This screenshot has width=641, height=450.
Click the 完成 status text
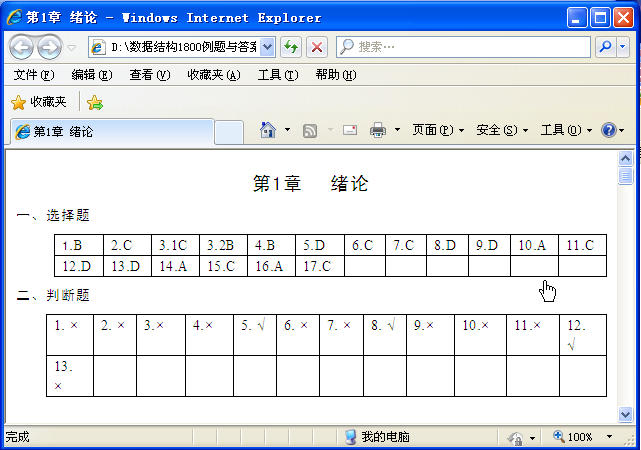point(18,437)
